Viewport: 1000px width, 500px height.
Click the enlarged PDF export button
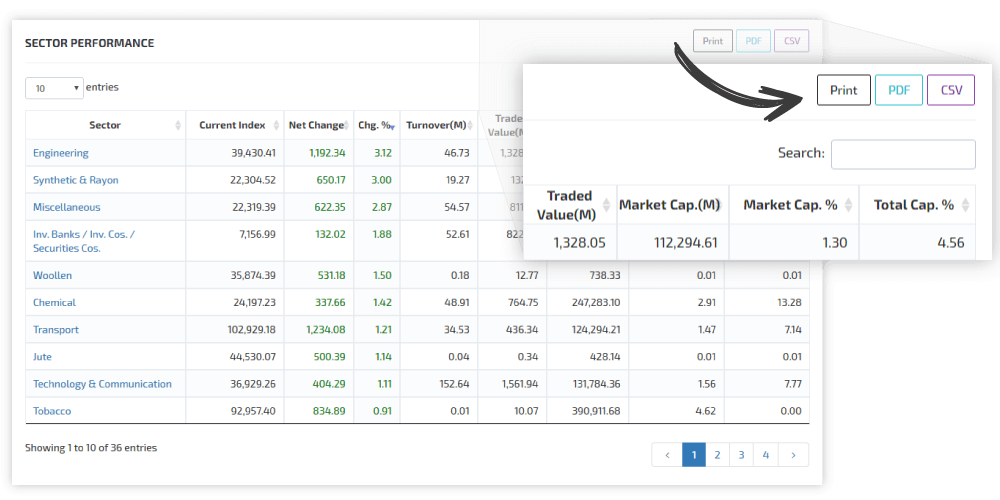(899, 90)
